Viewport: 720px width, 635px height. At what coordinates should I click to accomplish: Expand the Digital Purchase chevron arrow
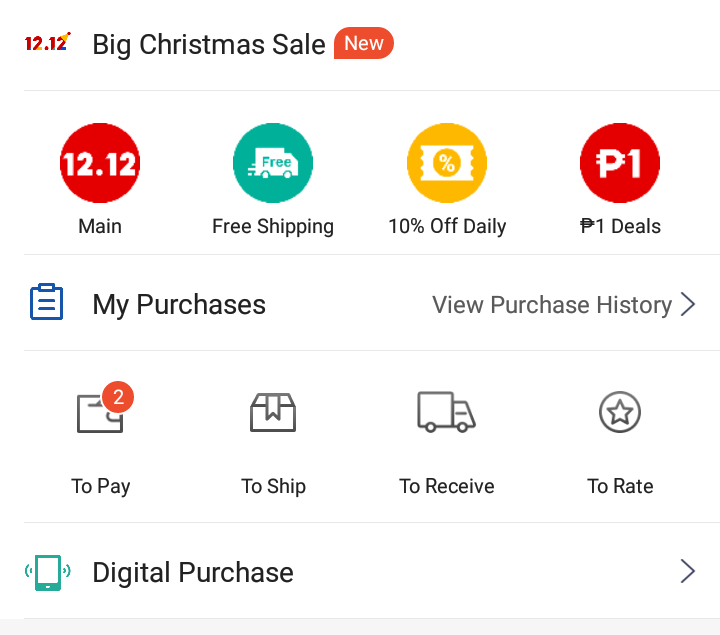(x=688, y=571)
